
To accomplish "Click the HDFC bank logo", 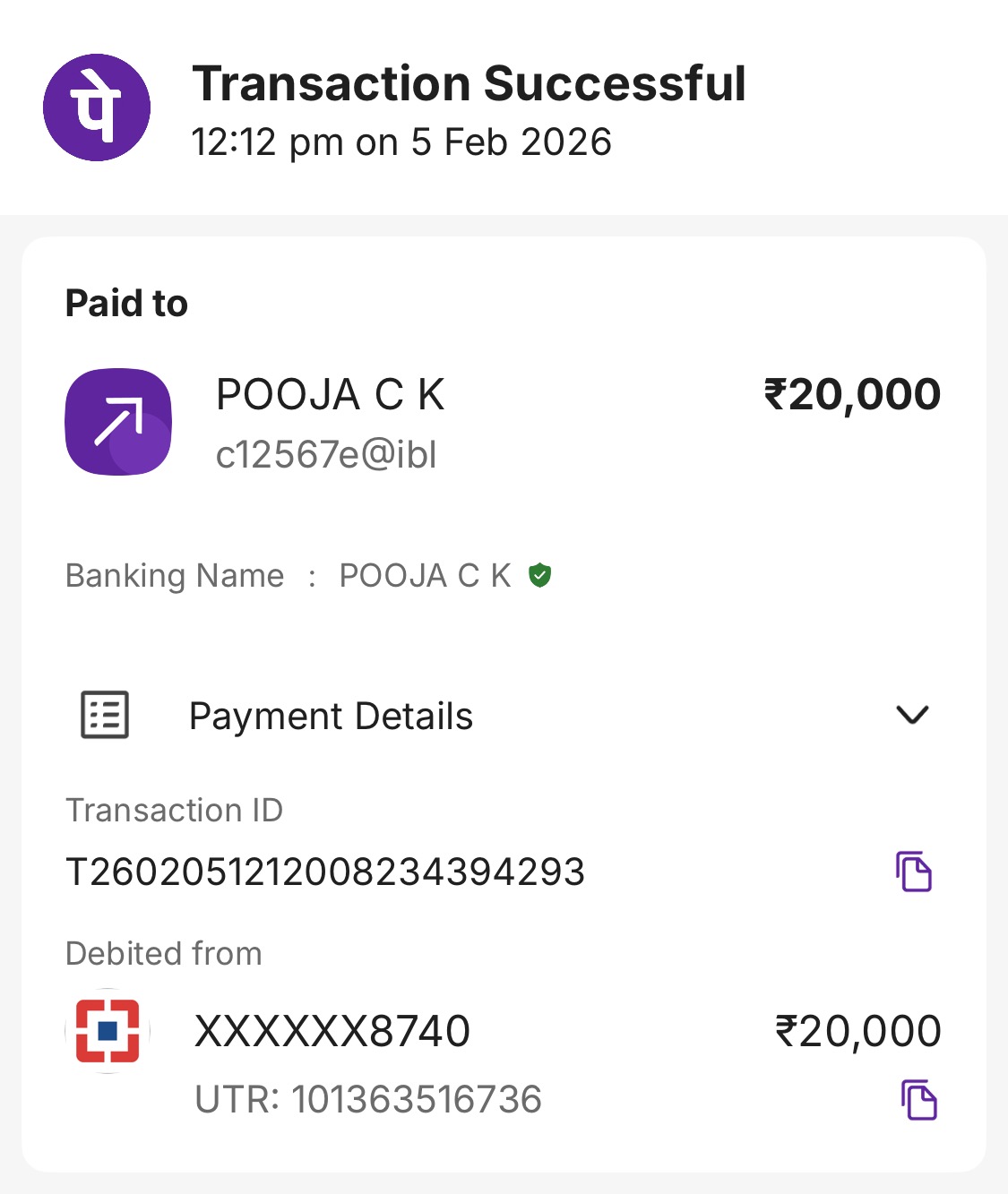I will coord(108,1031).
